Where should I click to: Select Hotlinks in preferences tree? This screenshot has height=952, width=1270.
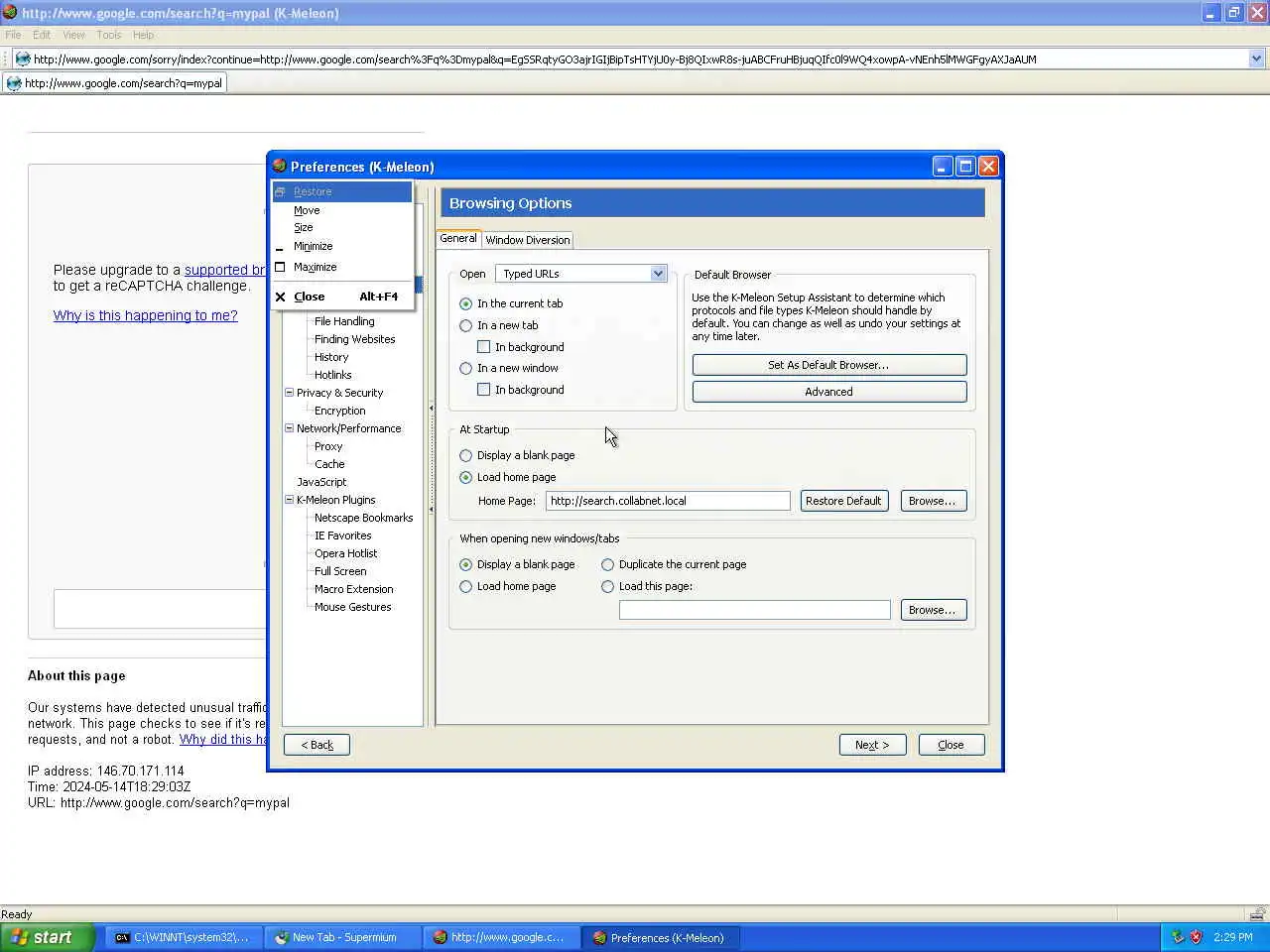[x=332, y=375]
